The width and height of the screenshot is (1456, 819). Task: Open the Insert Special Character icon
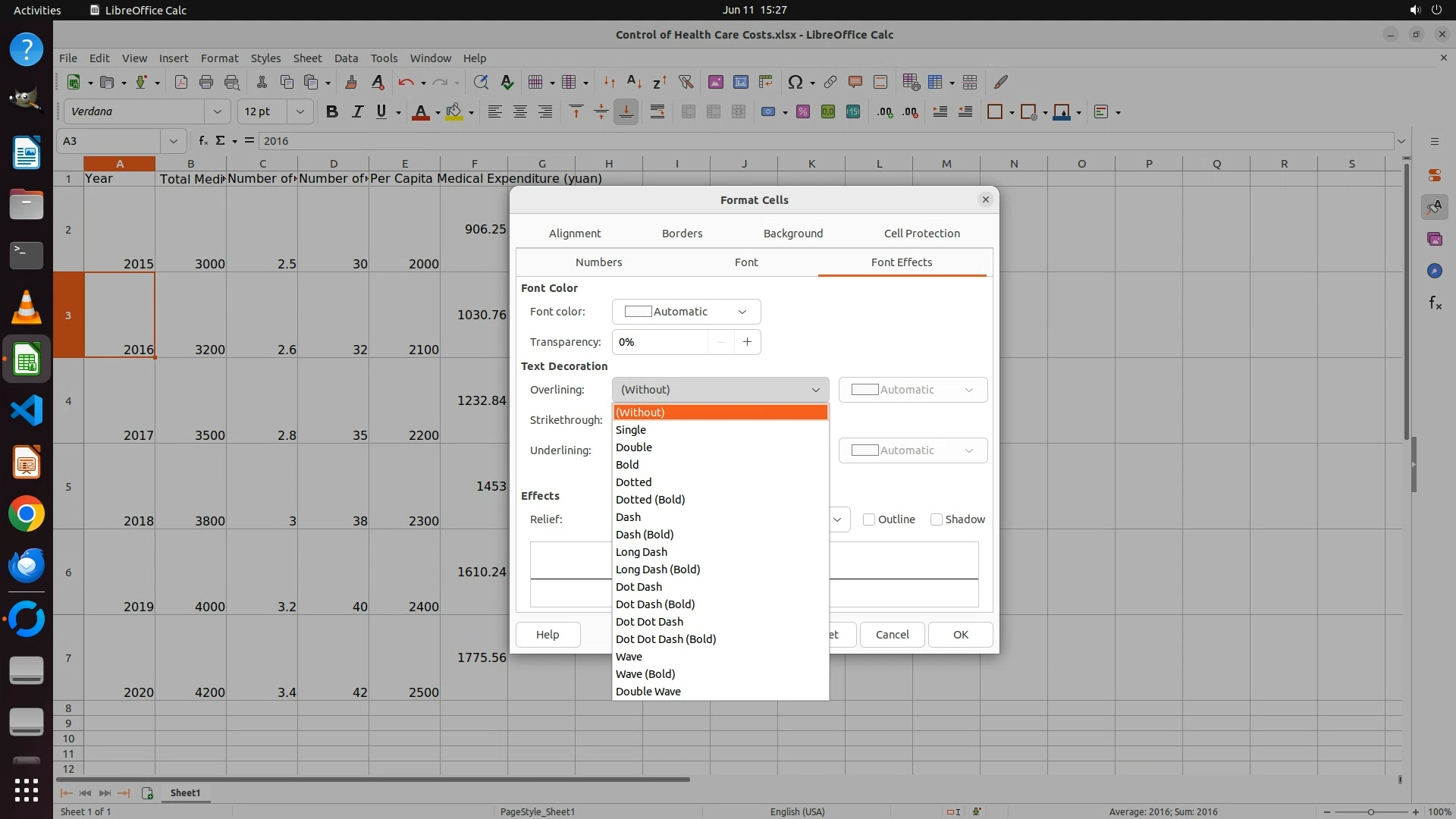pos(795,82)
